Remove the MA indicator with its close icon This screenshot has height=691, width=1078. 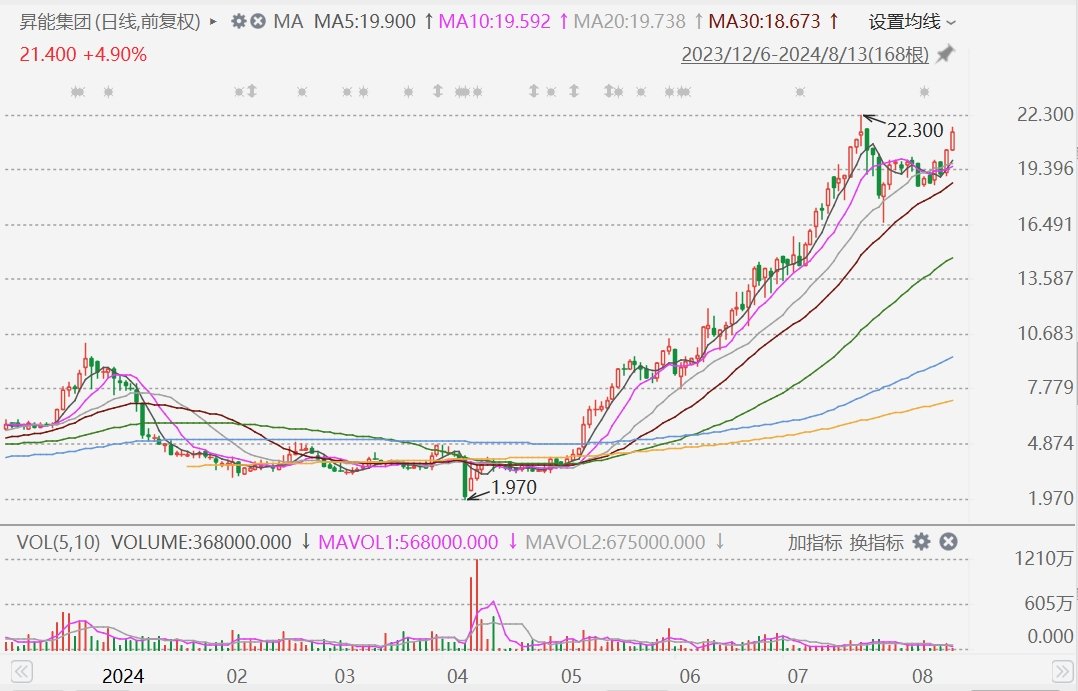(258, 21)
